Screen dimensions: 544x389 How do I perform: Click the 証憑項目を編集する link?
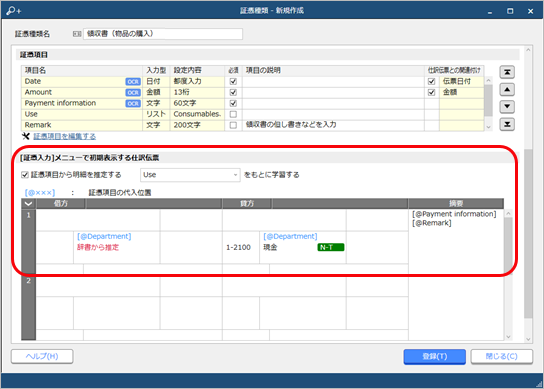point(65,136)
